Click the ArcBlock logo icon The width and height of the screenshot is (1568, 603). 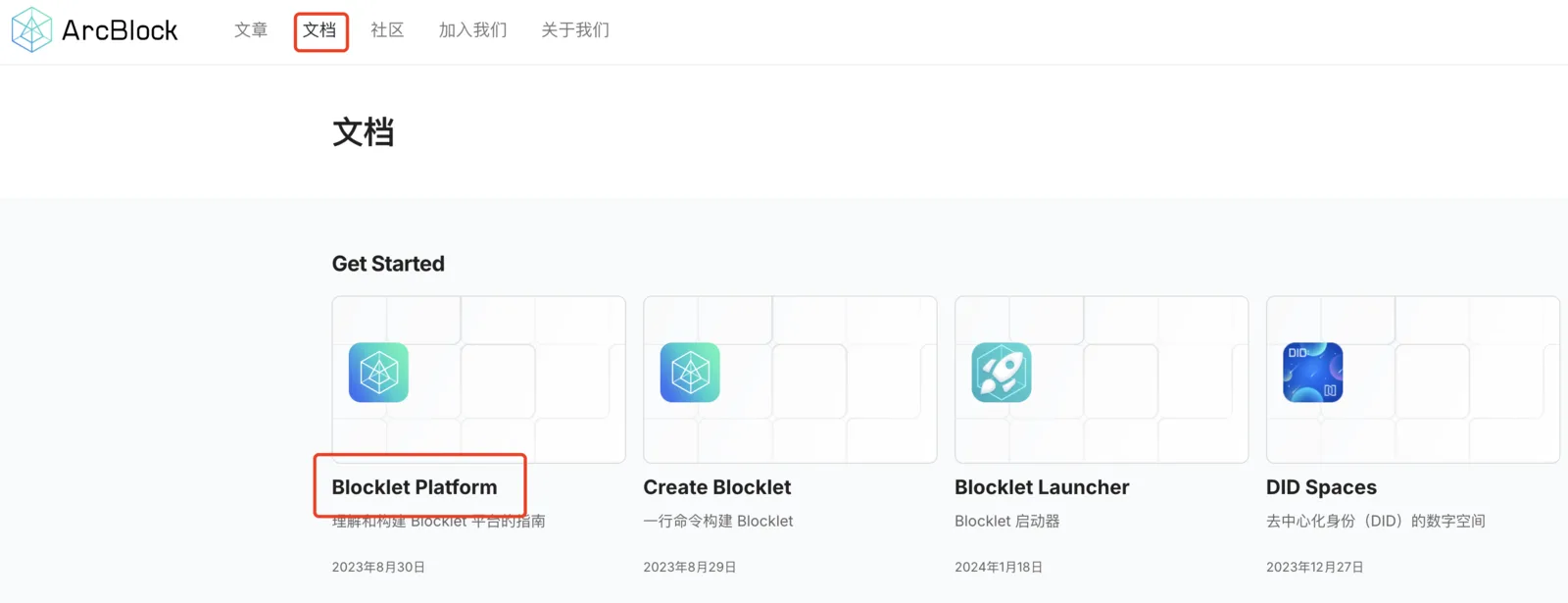[31, 29]
